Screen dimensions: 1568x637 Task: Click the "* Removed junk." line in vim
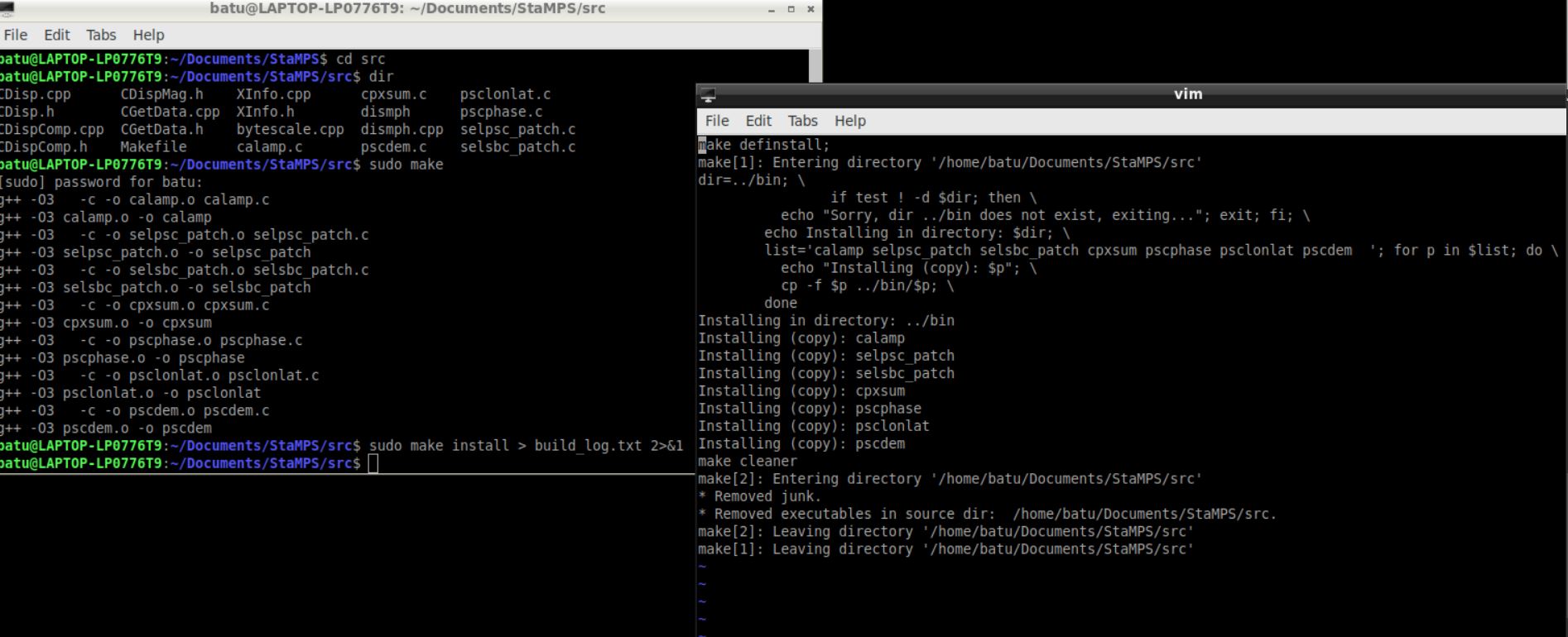(x=760, y=496)
